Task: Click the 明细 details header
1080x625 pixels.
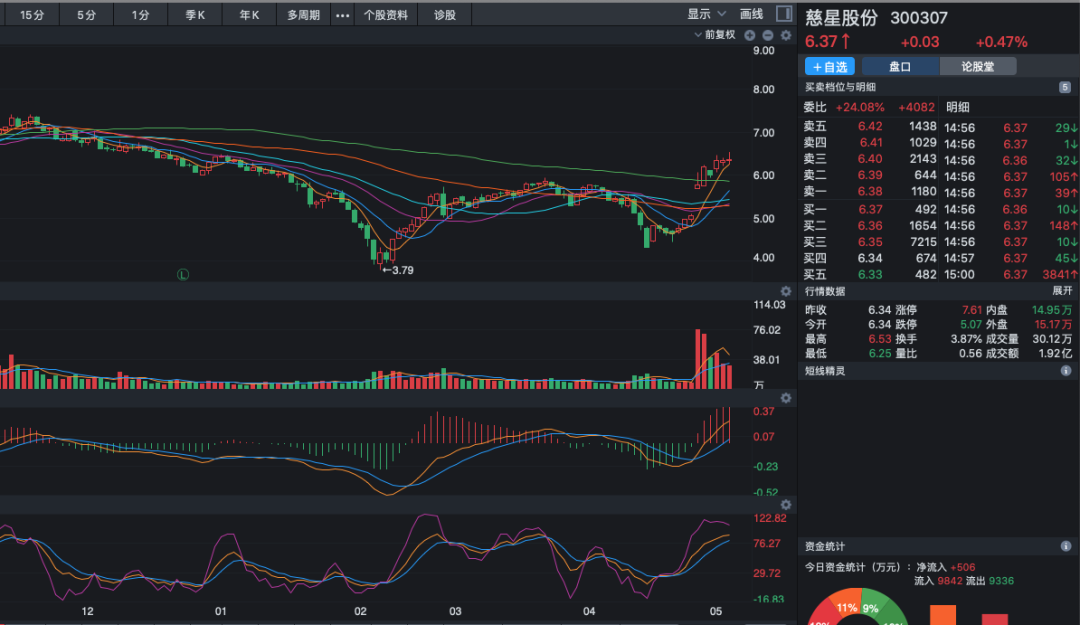Action: pyautogui.click(x=958, y=107)
